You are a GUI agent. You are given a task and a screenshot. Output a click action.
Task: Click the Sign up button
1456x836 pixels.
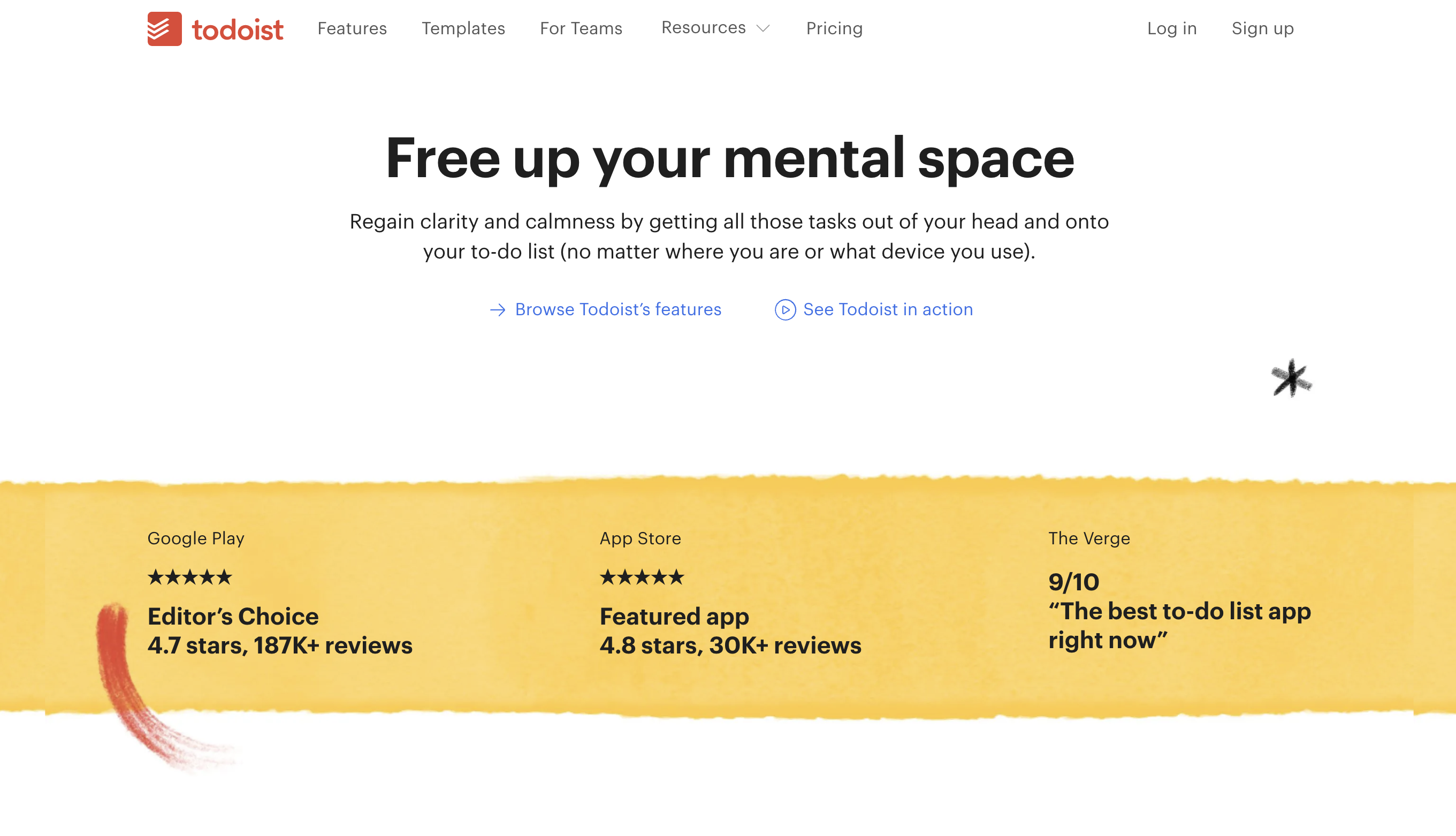(x=1262, y=28)
